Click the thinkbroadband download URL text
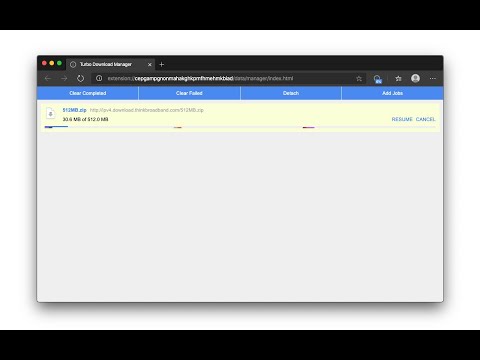480x360 pixels. tap(147, 110)
